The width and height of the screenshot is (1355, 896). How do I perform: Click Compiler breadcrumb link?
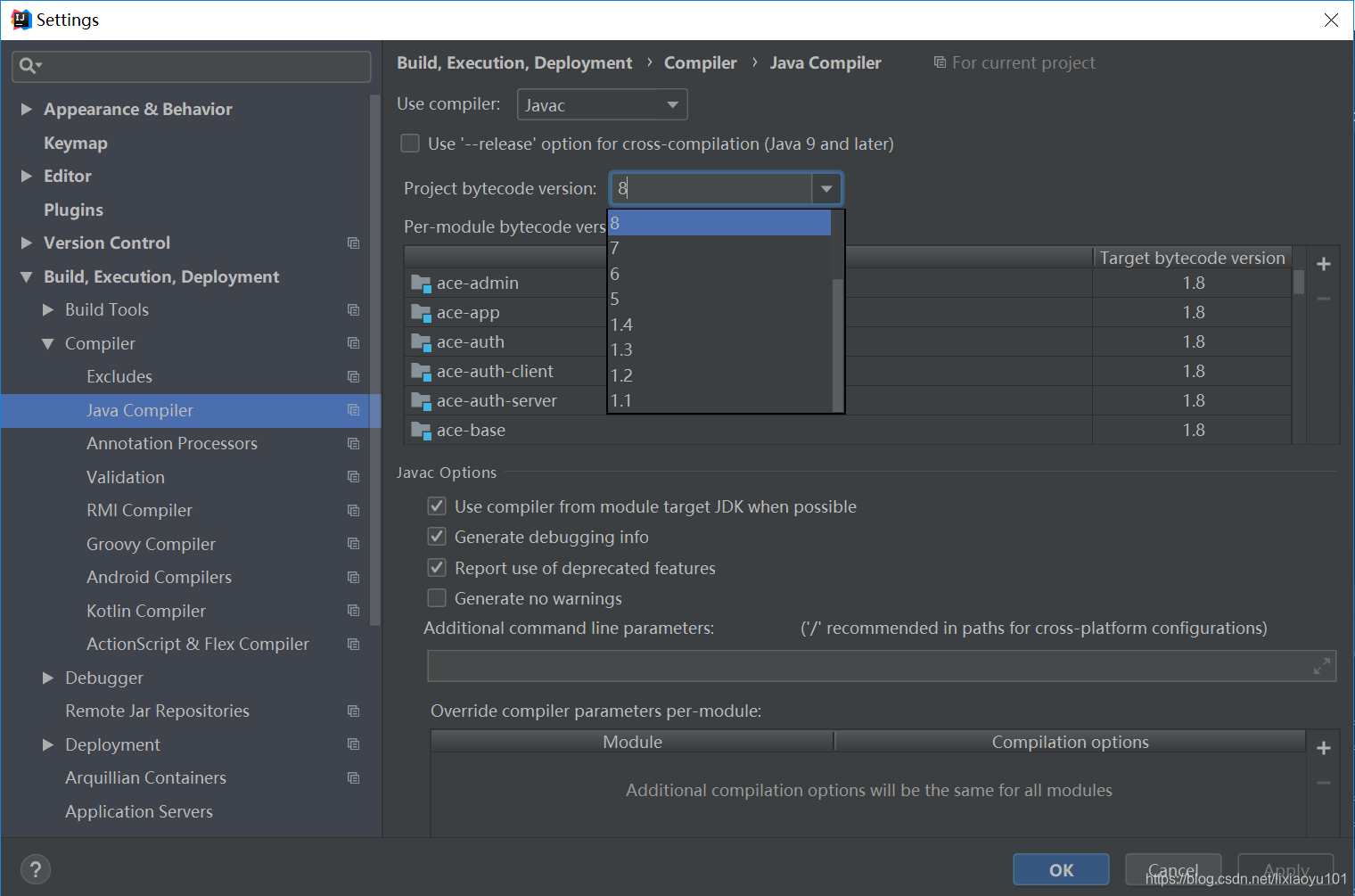[x=701, y=63]
